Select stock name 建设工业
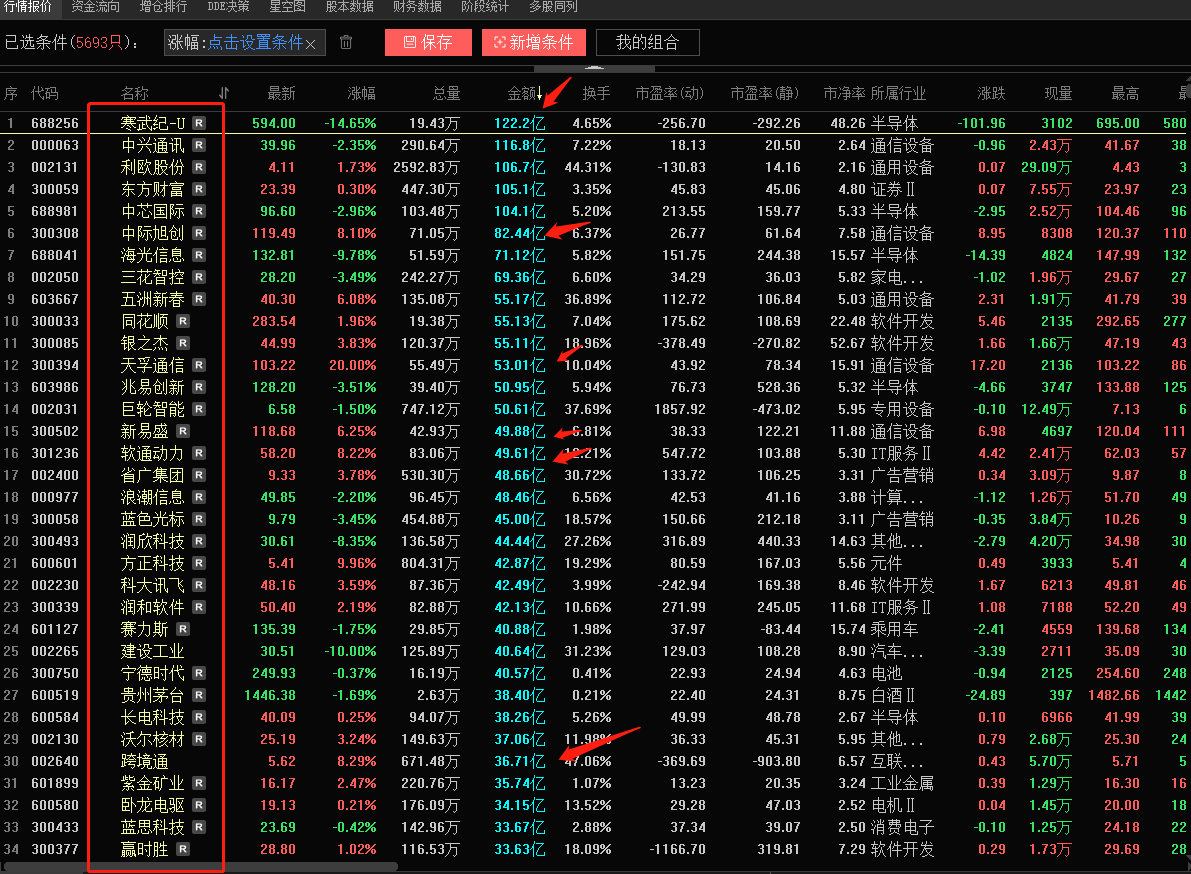1191x874 pixels. point(152,652)
